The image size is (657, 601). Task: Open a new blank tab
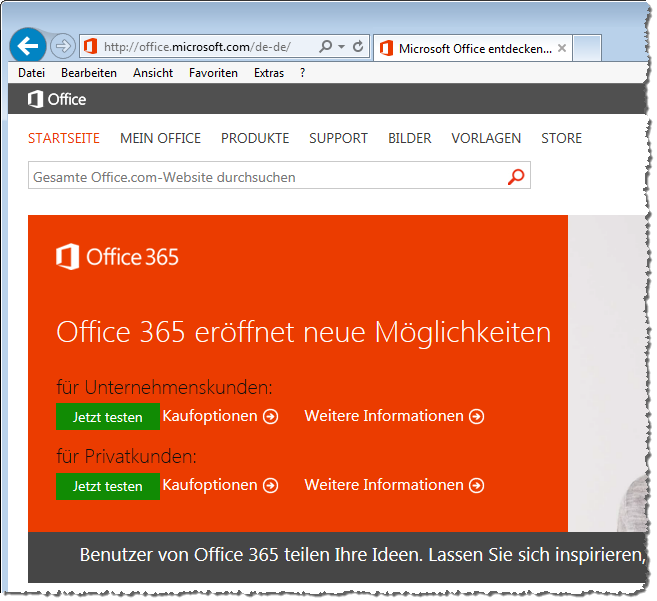587,48
